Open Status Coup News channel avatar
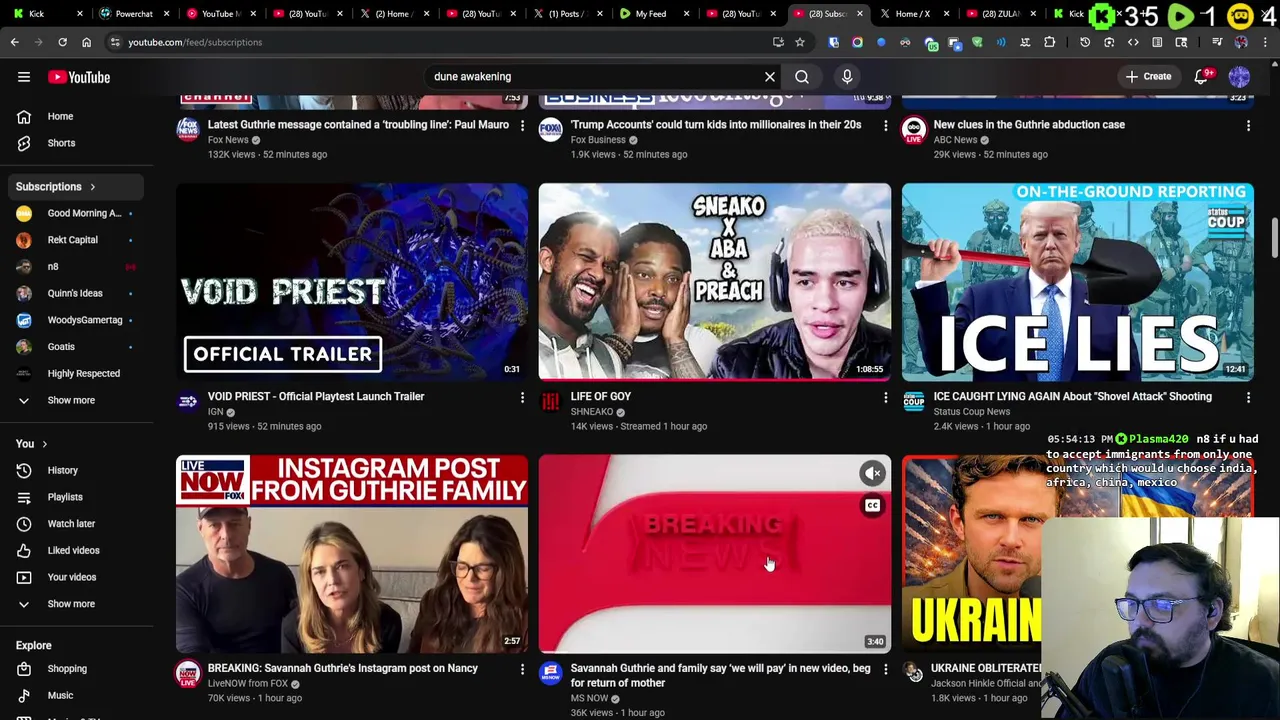 tap(914, 402)
